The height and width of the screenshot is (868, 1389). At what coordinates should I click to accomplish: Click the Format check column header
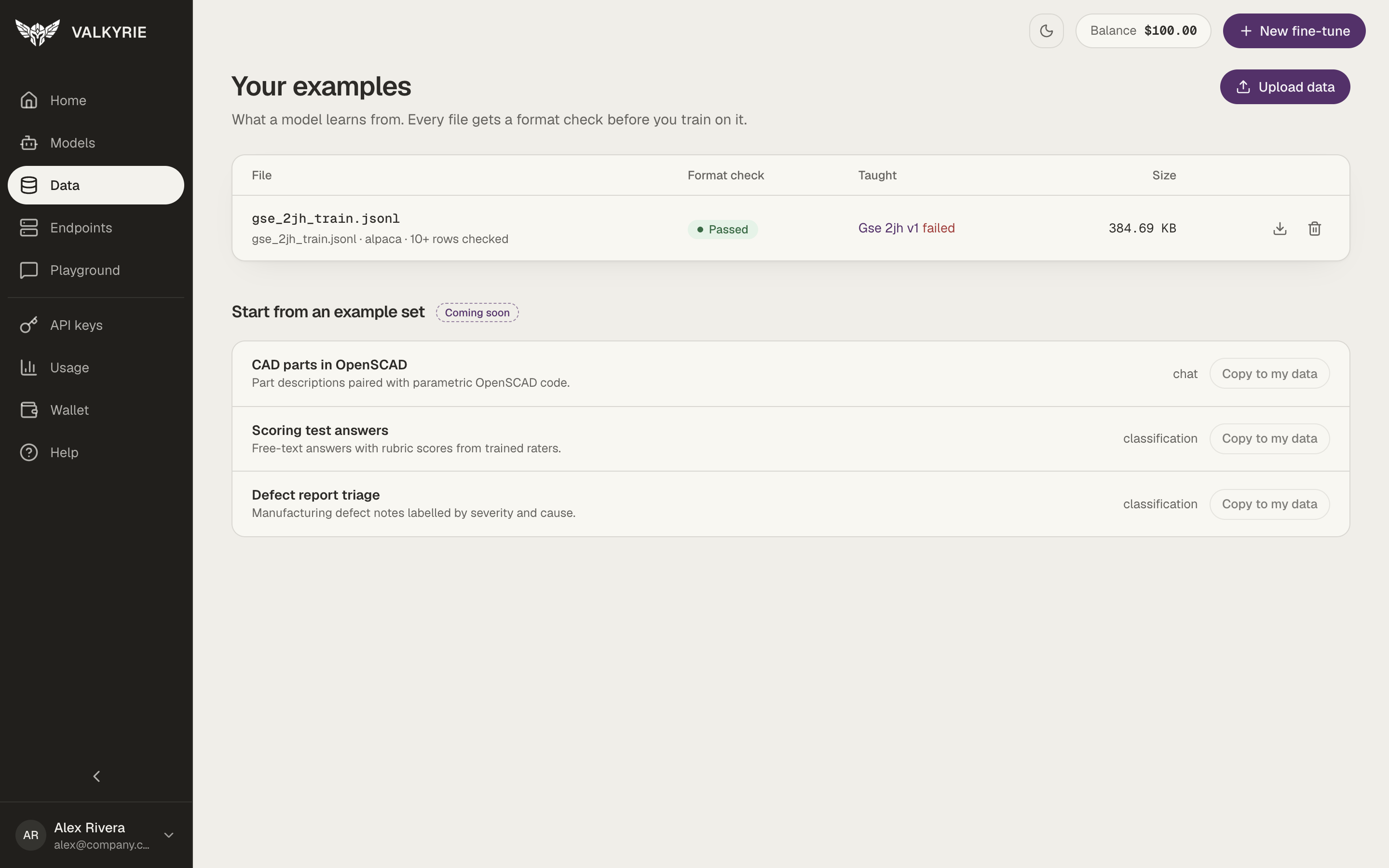click(725, 176)
